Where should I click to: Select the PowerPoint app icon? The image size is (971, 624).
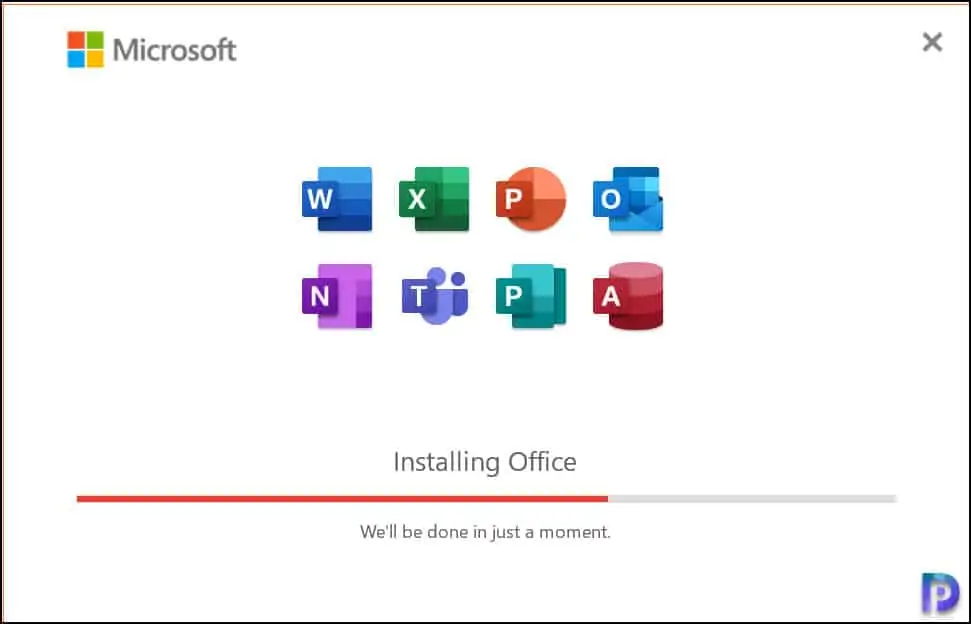point(531,199)
